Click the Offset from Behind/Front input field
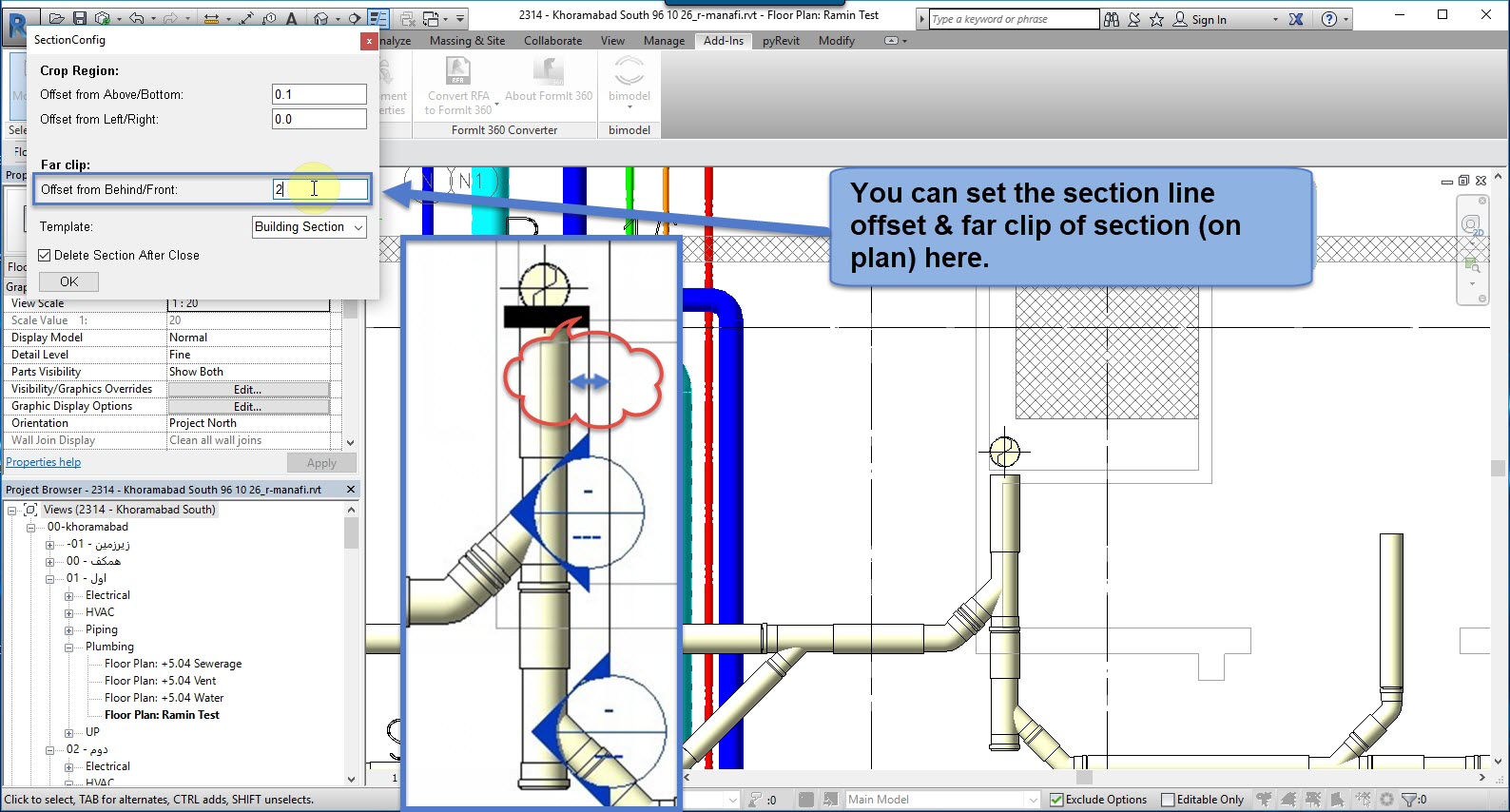Screen dimensions: 1510x812 pyautogui.click(x=319, y=189)
